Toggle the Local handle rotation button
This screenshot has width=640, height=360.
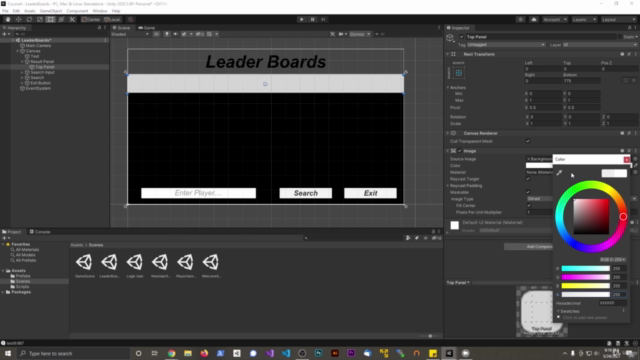112,19
